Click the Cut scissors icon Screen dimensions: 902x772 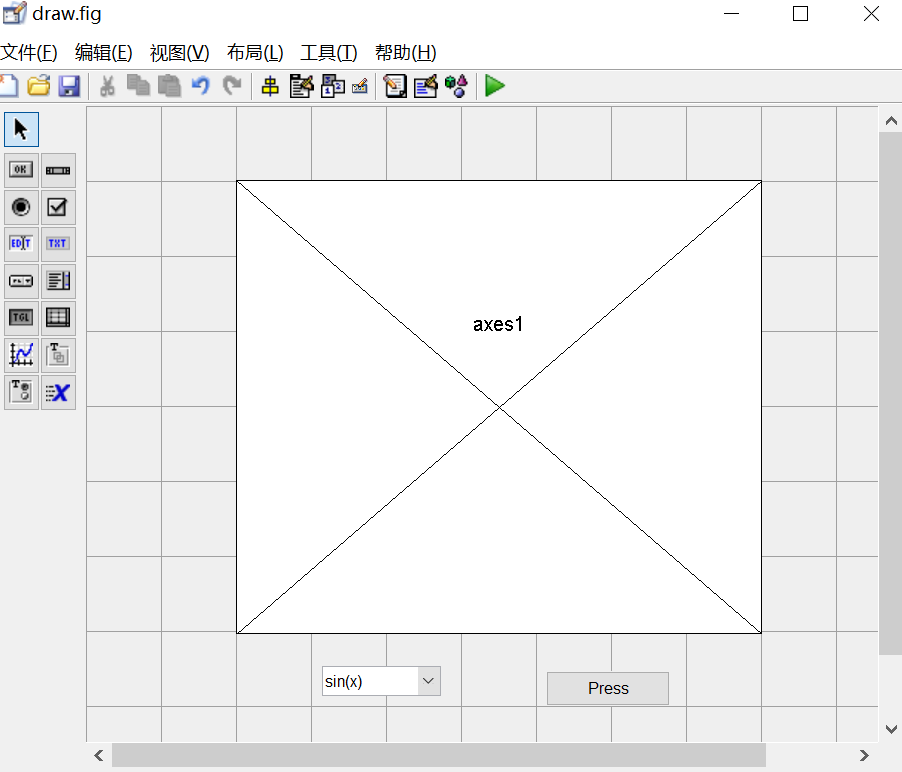[107, 86]
